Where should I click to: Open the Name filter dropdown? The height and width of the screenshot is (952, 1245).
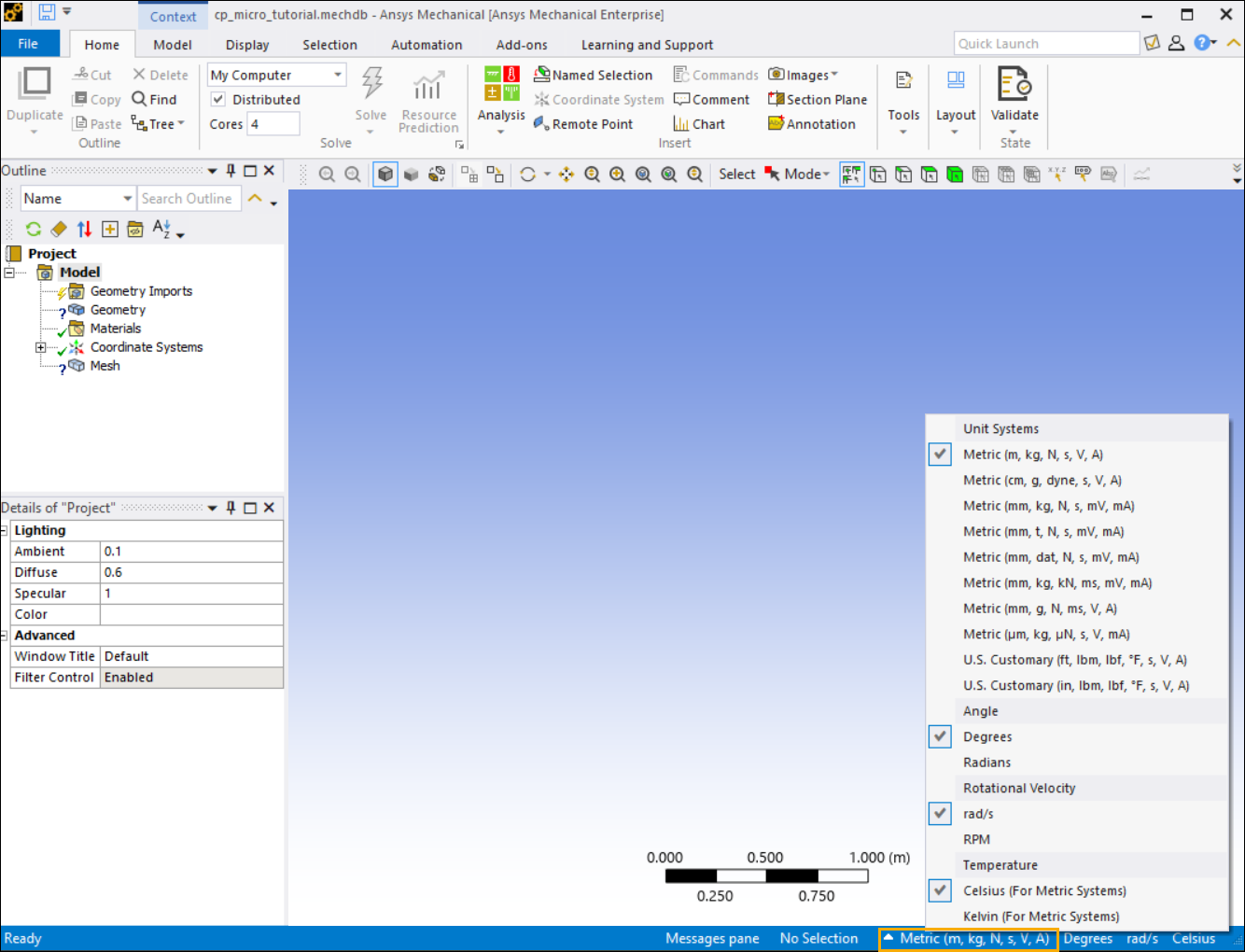[x=128, y=199]
